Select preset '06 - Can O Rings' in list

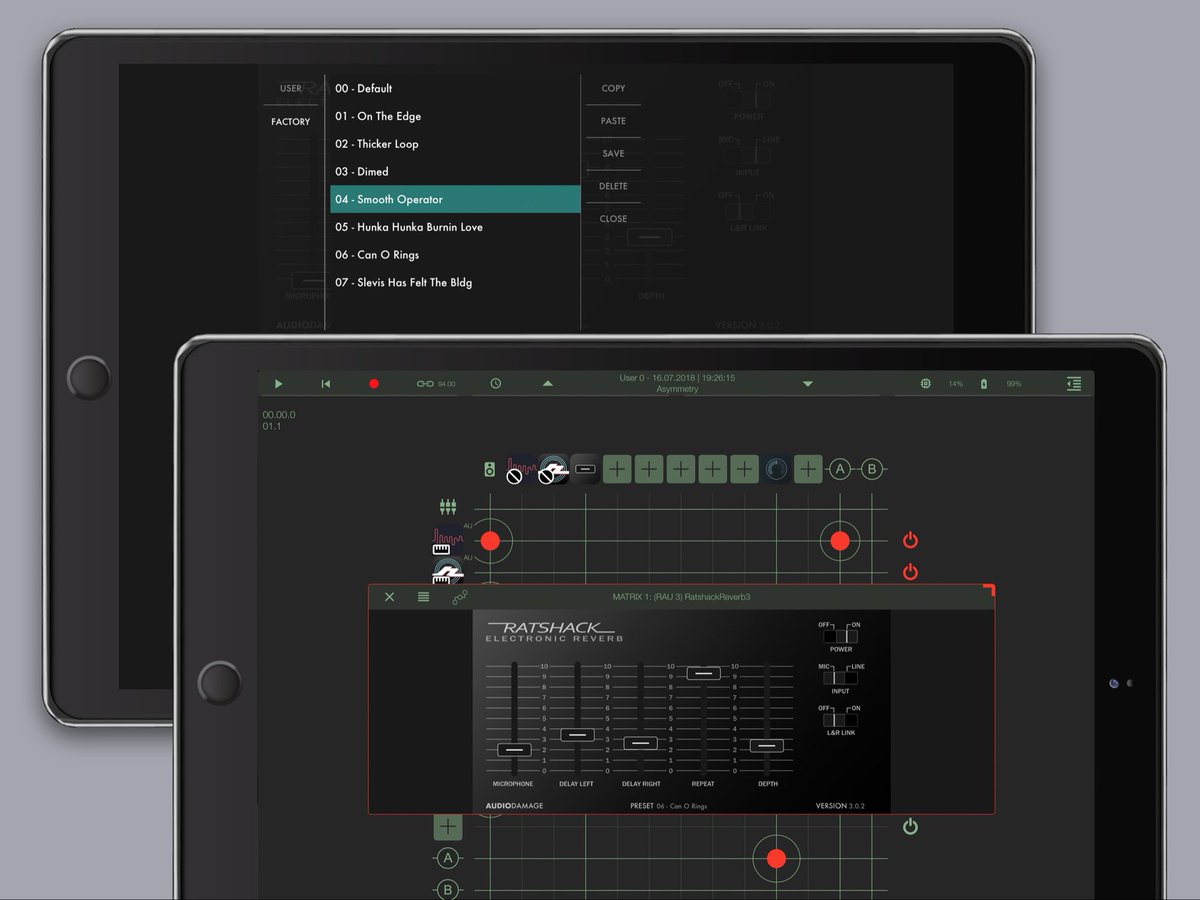pyautogui.click(x=455, y=255)
